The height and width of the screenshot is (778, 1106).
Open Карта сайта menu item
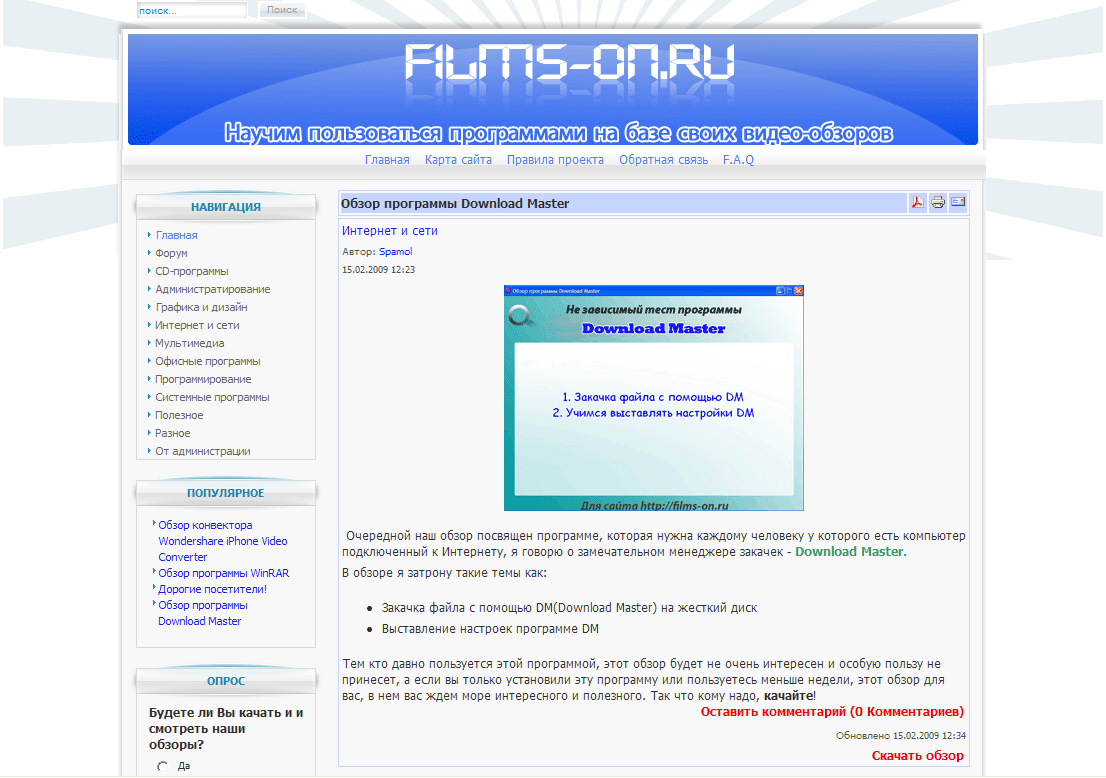coord(458,160)
